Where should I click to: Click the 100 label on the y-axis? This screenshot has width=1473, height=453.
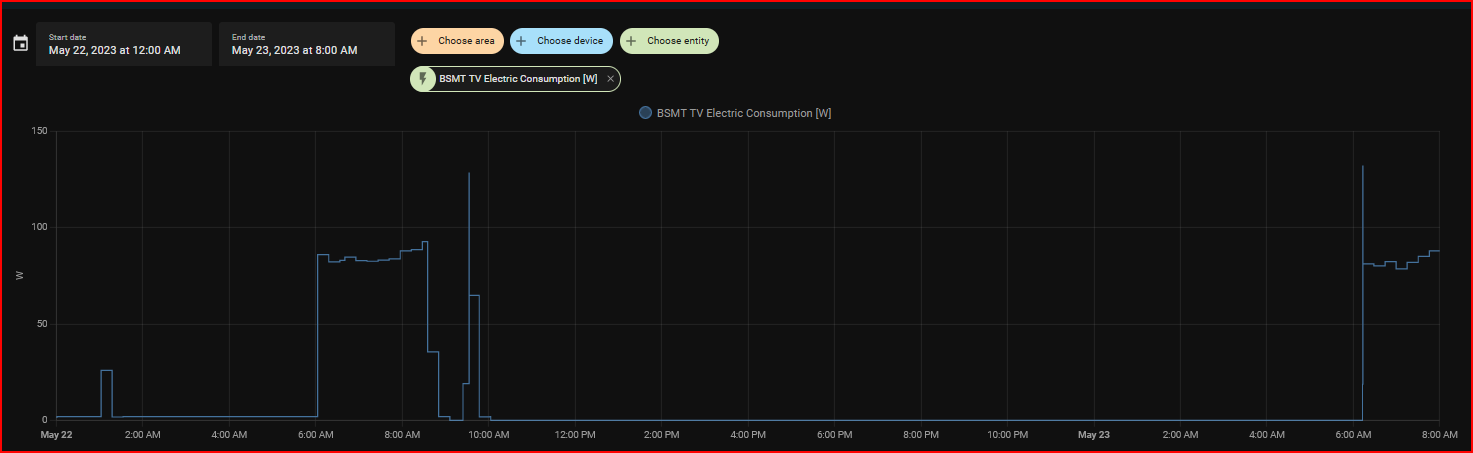(x=39, y=228)
